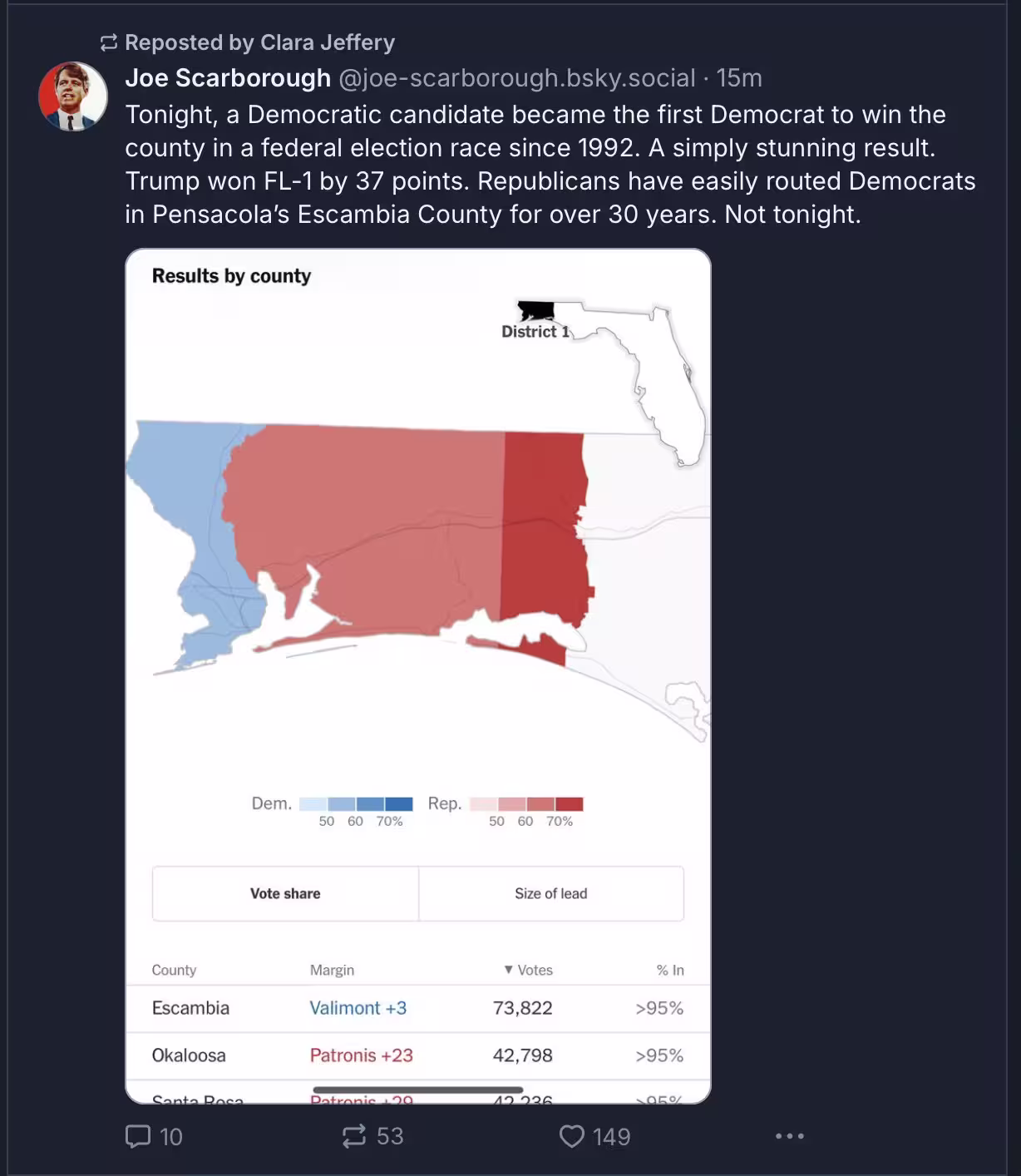Click the Votes sort arrow
Image resolution: width=1021 pixels, height=1176 pixels.
509,970
